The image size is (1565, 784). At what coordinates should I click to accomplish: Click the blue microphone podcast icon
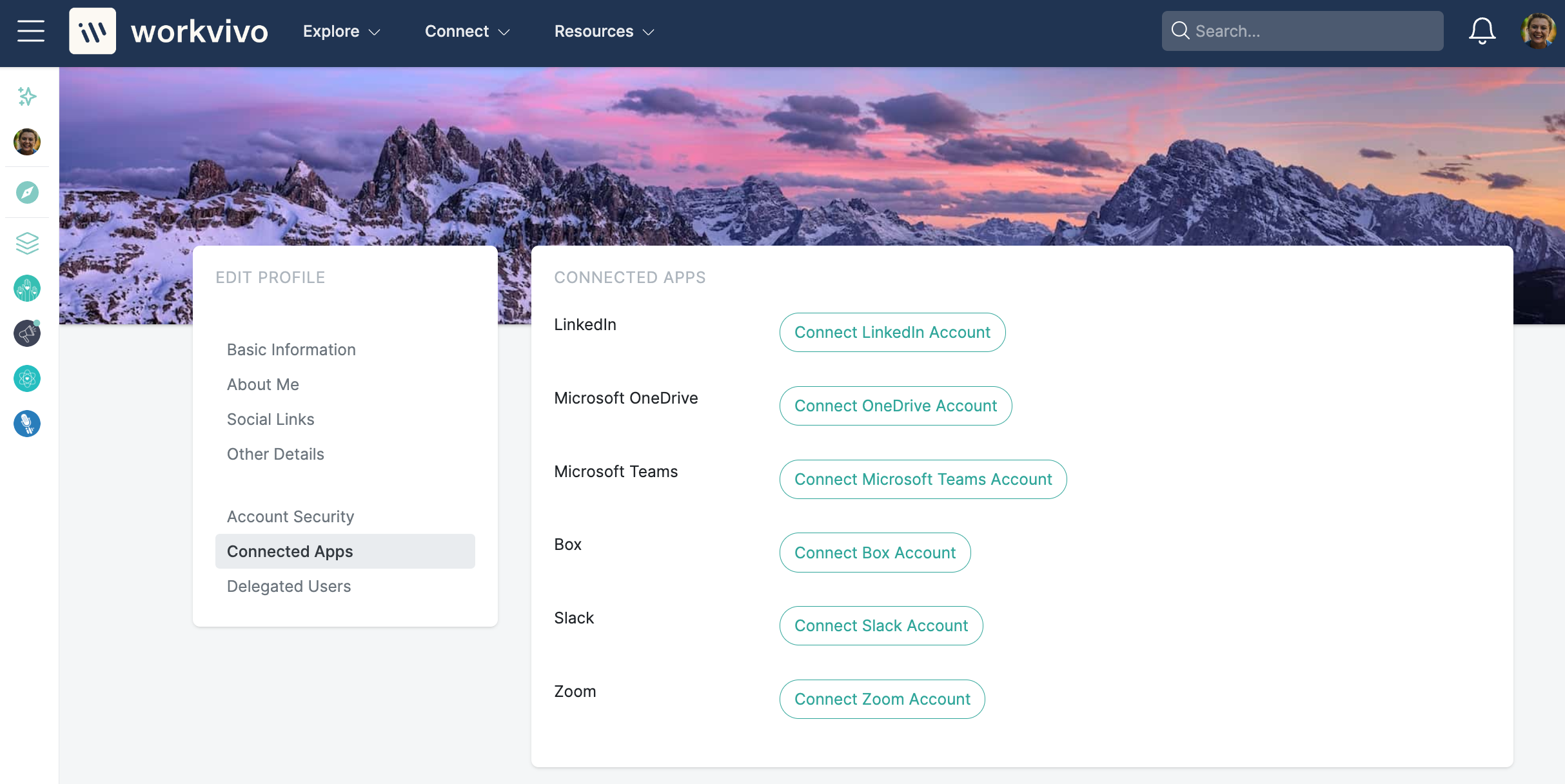pos(27,424)
